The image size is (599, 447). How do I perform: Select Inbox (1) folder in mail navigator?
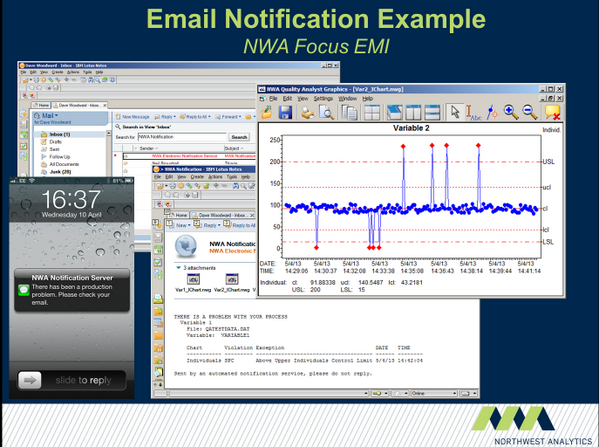coord(60,134)
